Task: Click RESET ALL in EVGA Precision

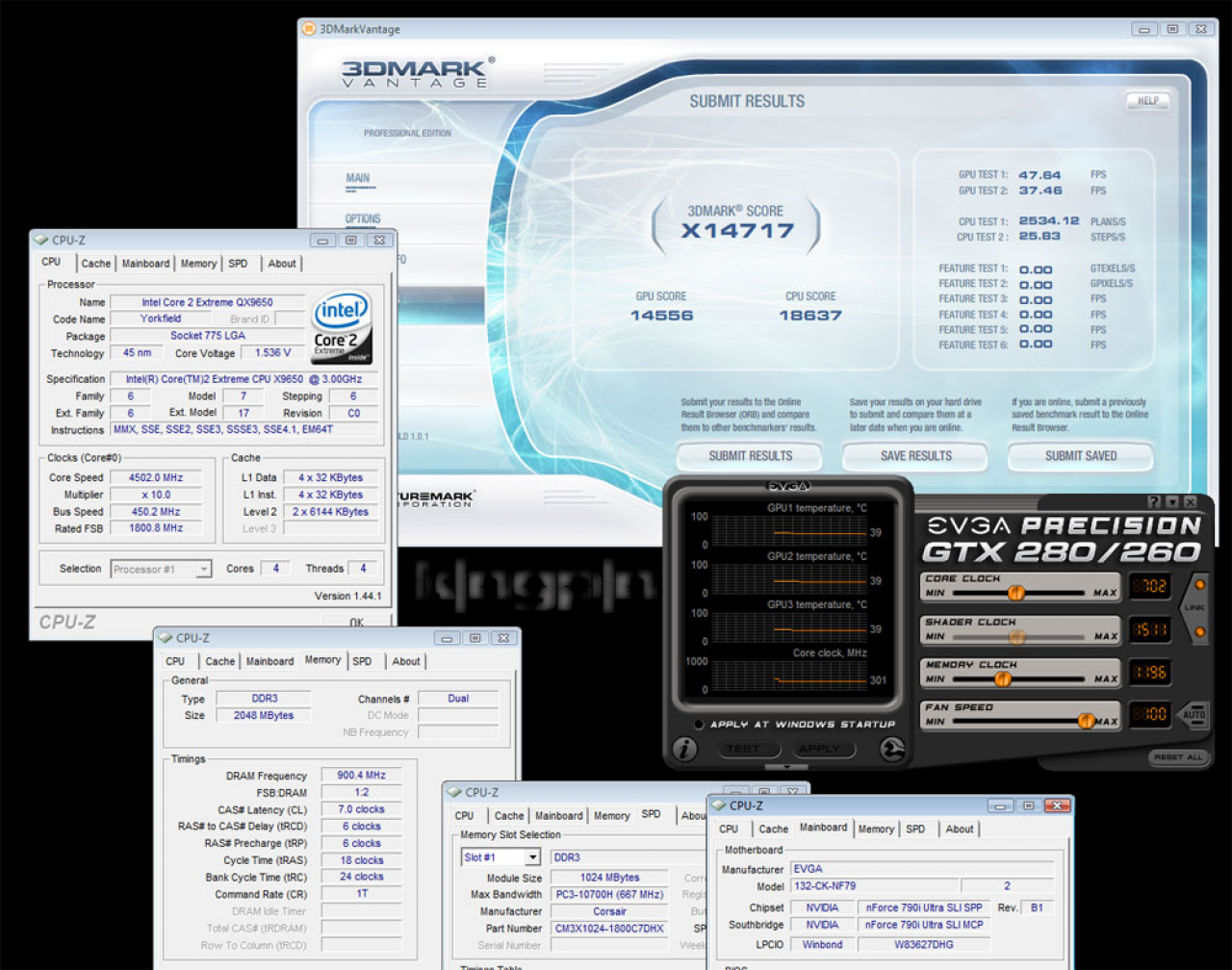Action: tap(1177, 757)
